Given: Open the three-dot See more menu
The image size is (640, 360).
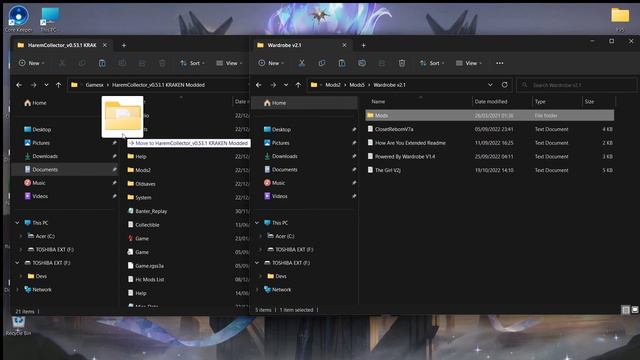Looking at the screenshot, I should pos(500,63).
